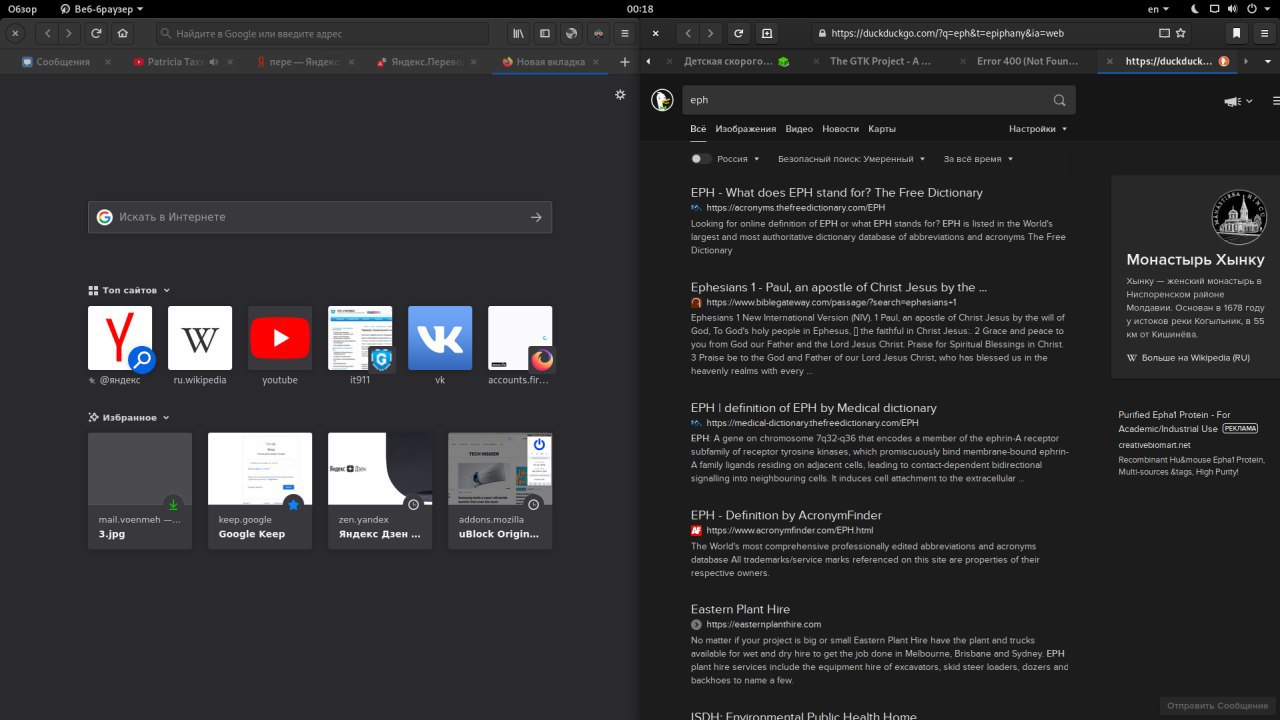Open EPH AcronymFinder result

click(x=786, y=515)
